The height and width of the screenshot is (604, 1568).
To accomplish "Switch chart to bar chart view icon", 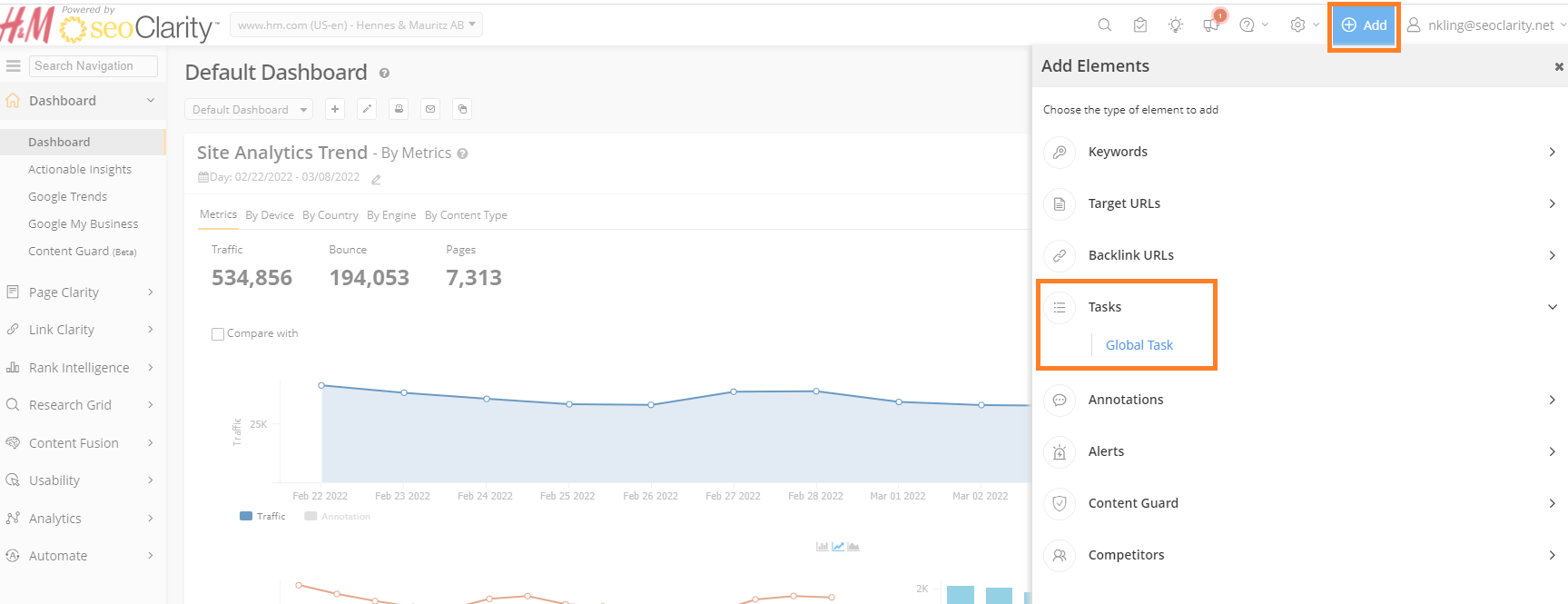I will pos(822,547).
